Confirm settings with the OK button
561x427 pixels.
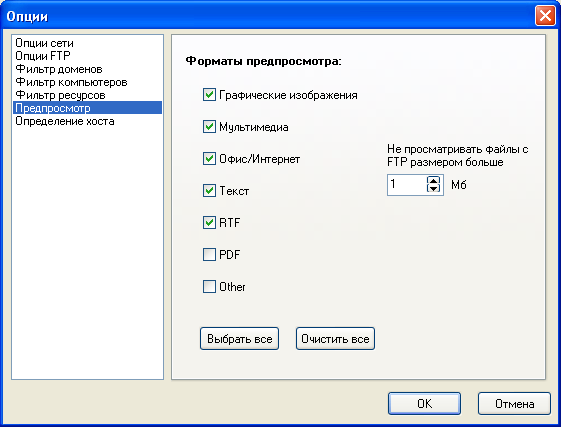click(424, 404)
